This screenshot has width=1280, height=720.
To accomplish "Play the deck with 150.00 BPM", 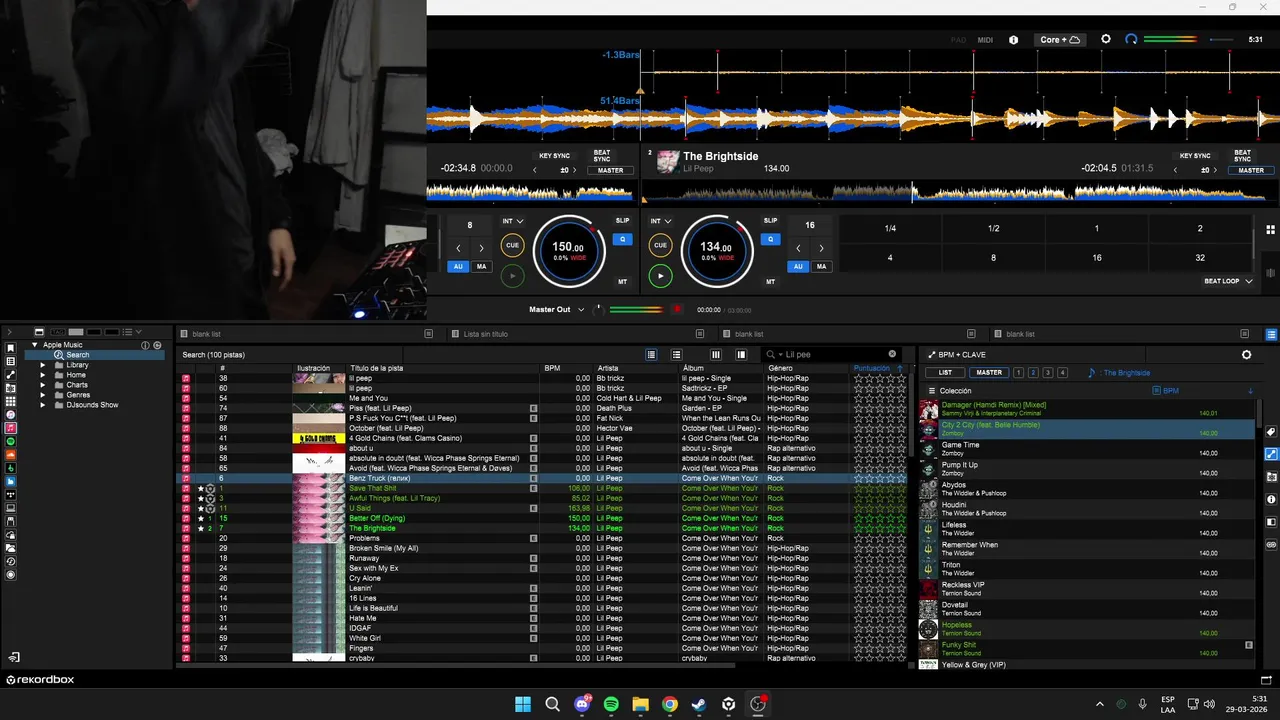I will [x=512, y=275].
